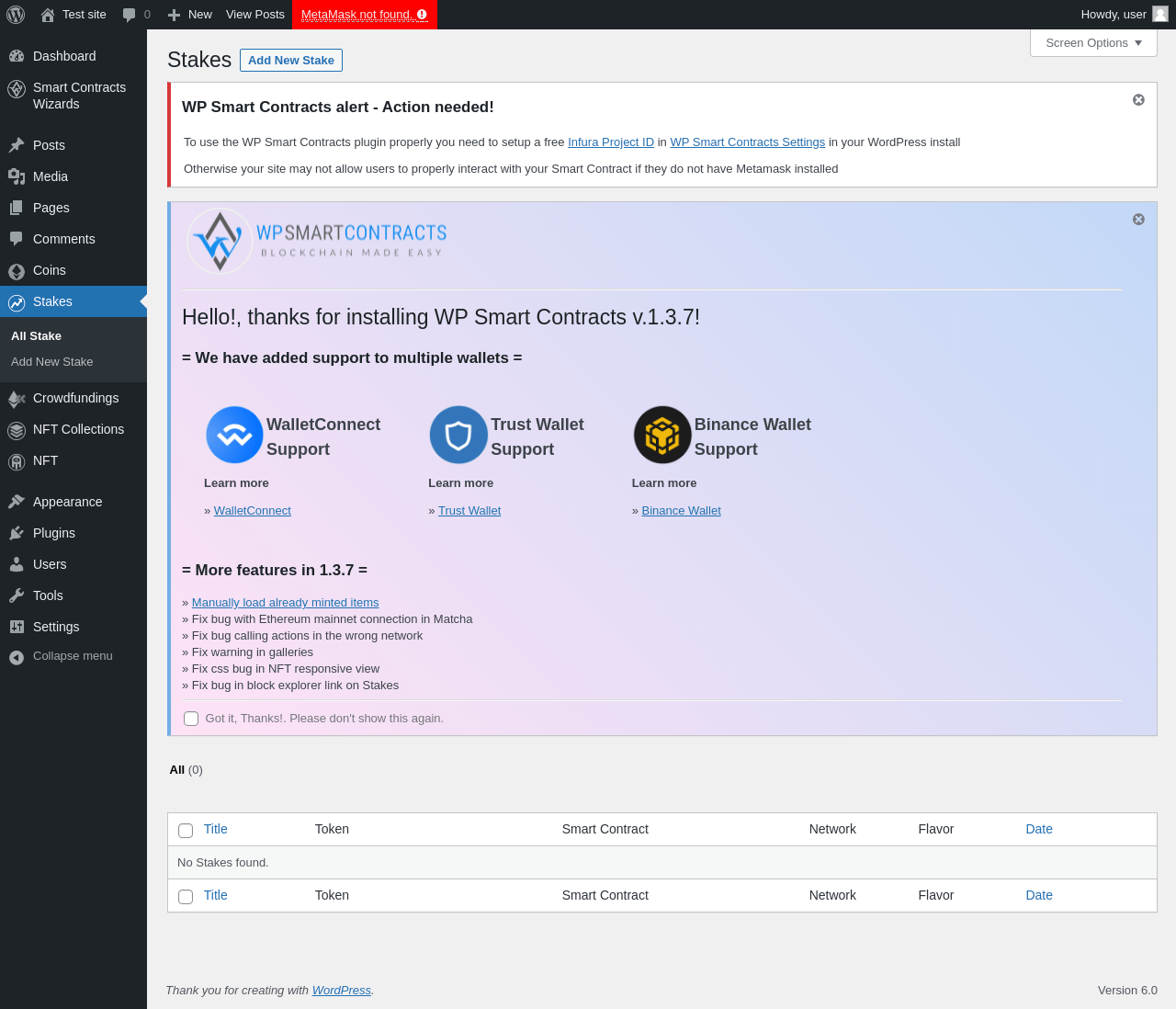Sort by Date in table footer

click(1039, 895)
